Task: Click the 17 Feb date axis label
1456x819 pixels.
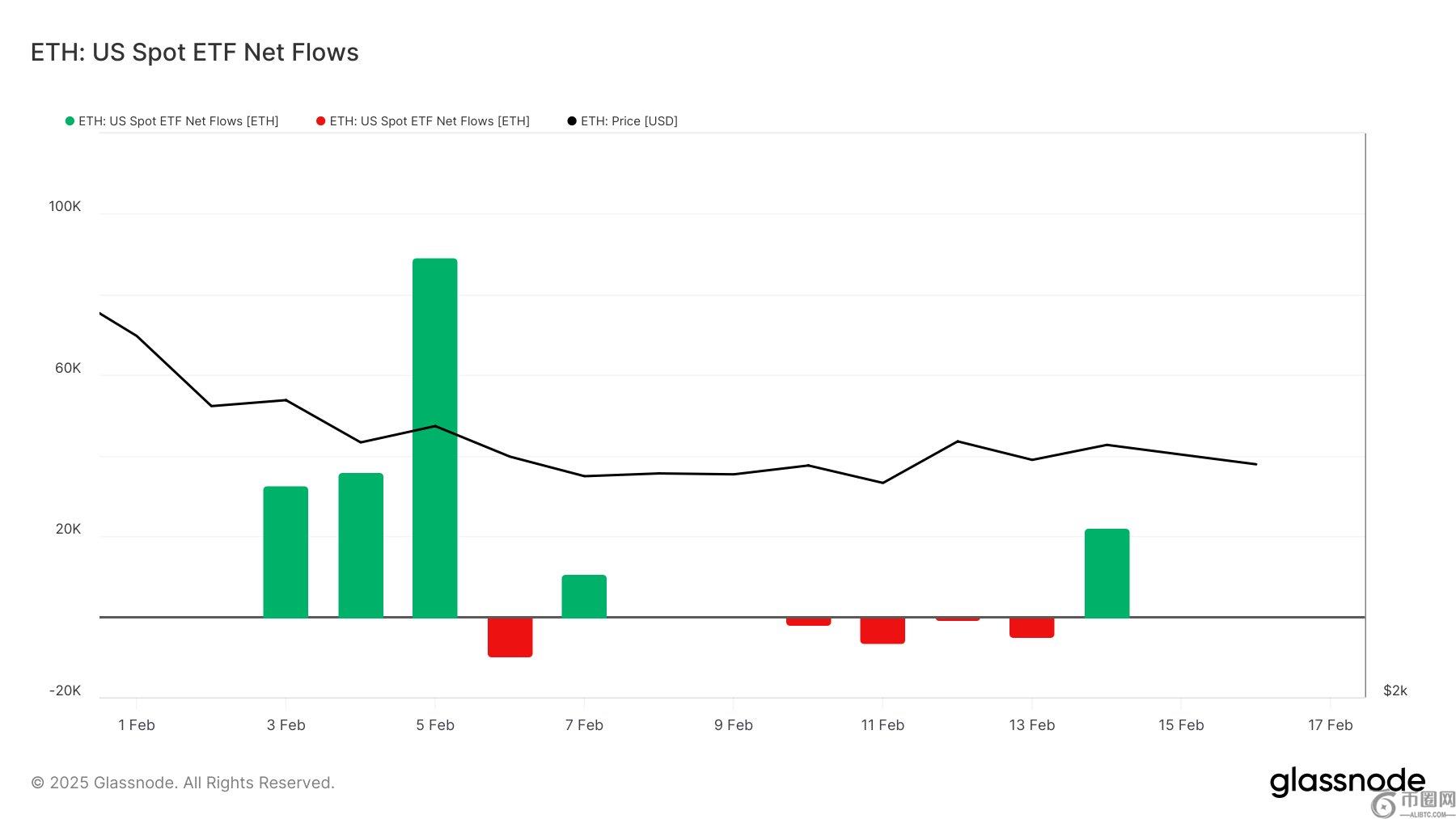Action: click(x=1330, y=725)
